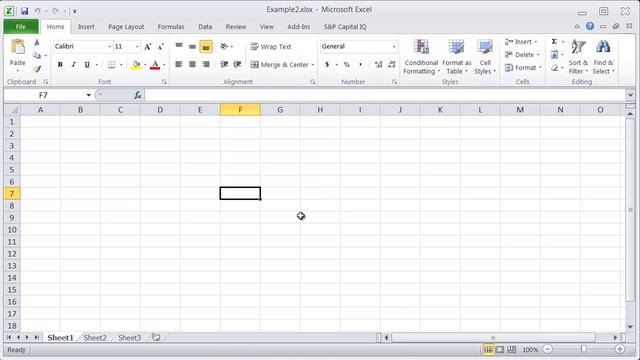The width and height of the screenshot is (640, 360).
Task: Toggle Italic formatting
Action: click(73, 64)
